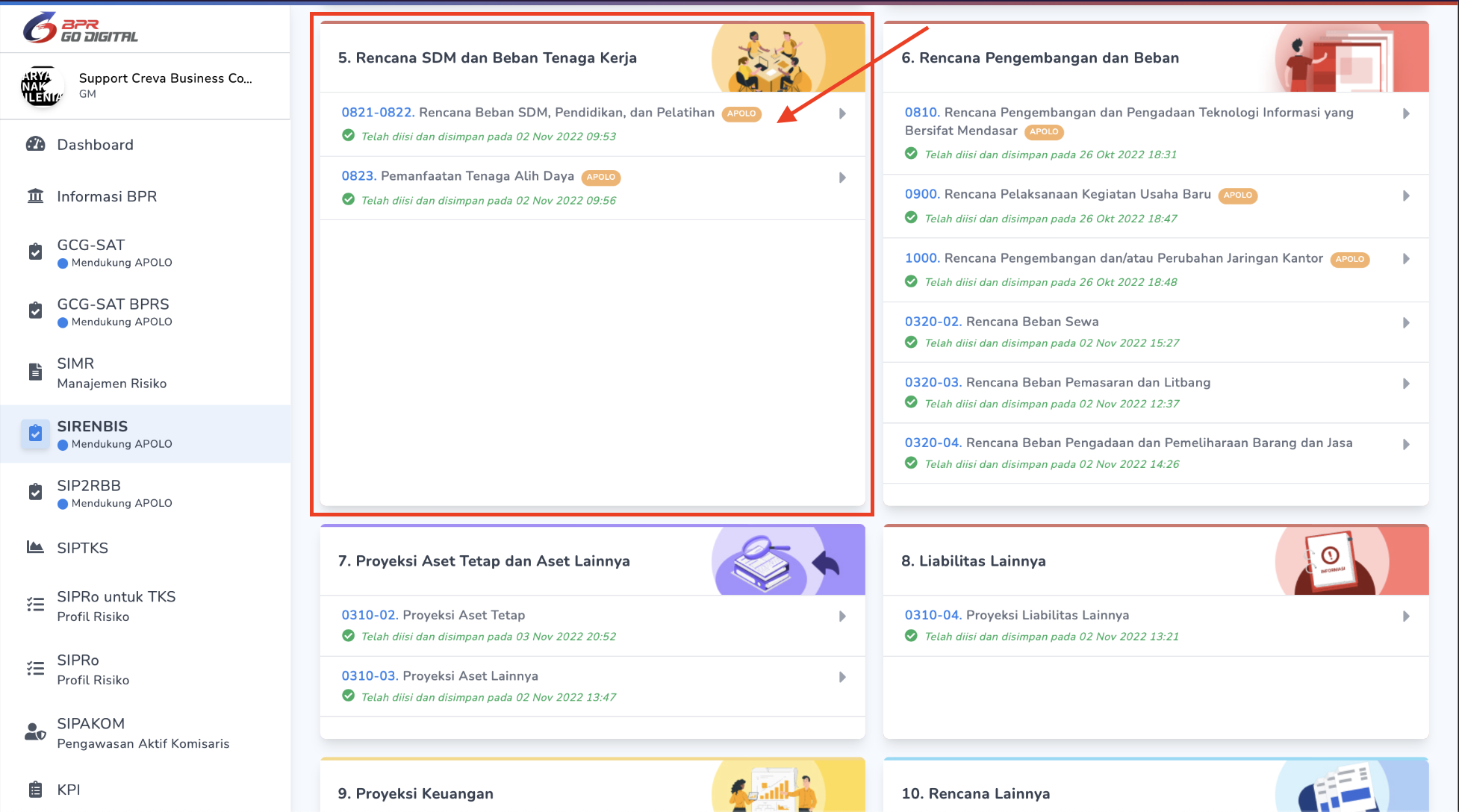This screenshot has width=1459, height=812.
Task: Open 0810 Rencana Pengembangan Teknologi Informasi link
Action: [x=1129, y=122]
